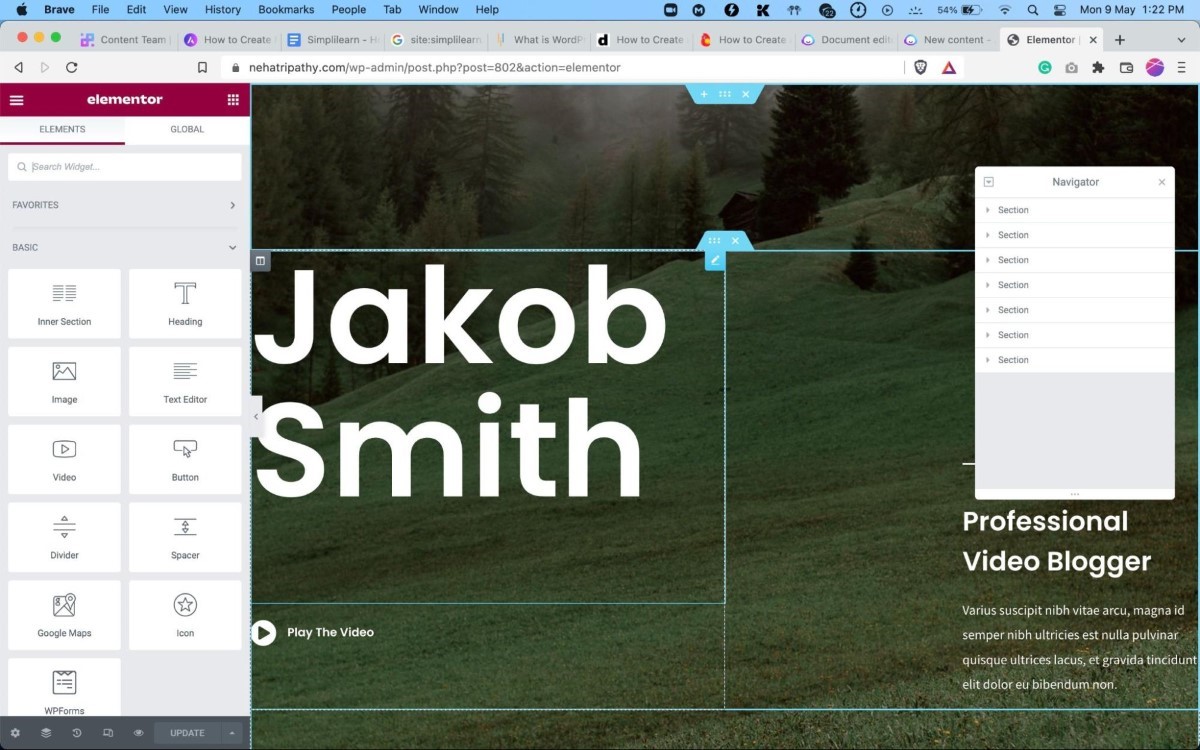The height and width of the screenshot is (750, 1200).
Task: Open the Elementor hamburger menu
Action: (16, 100)
